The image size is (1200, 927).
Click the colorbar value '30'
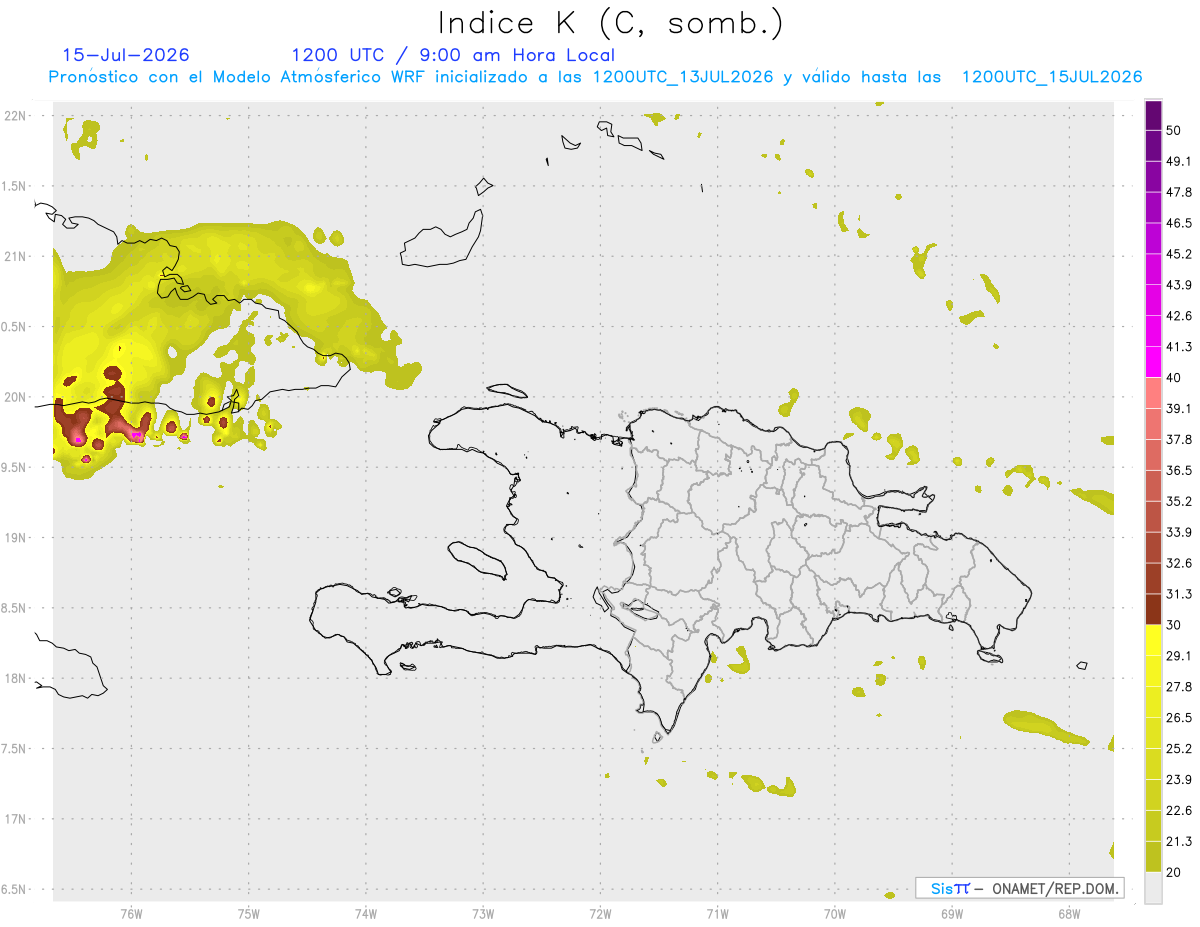pyautogui.click(x=1175, y=625)
